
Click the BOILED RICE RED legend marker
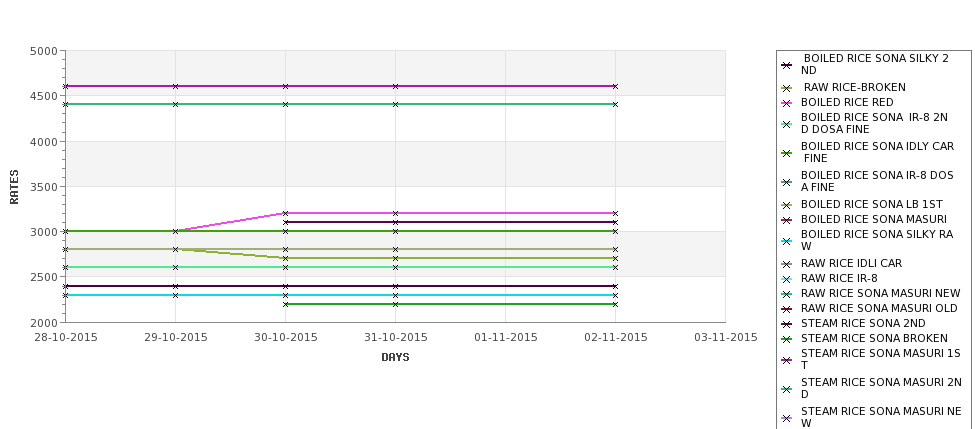coord(786,103)
